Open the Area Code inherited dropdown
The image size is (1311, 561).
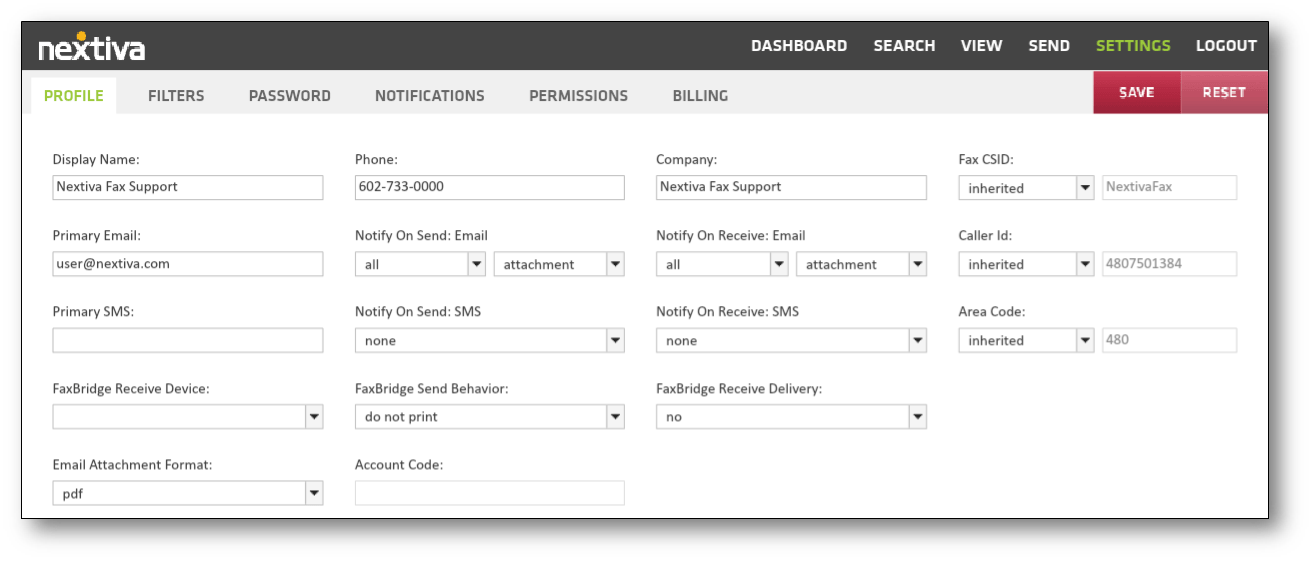point(1026,340)
